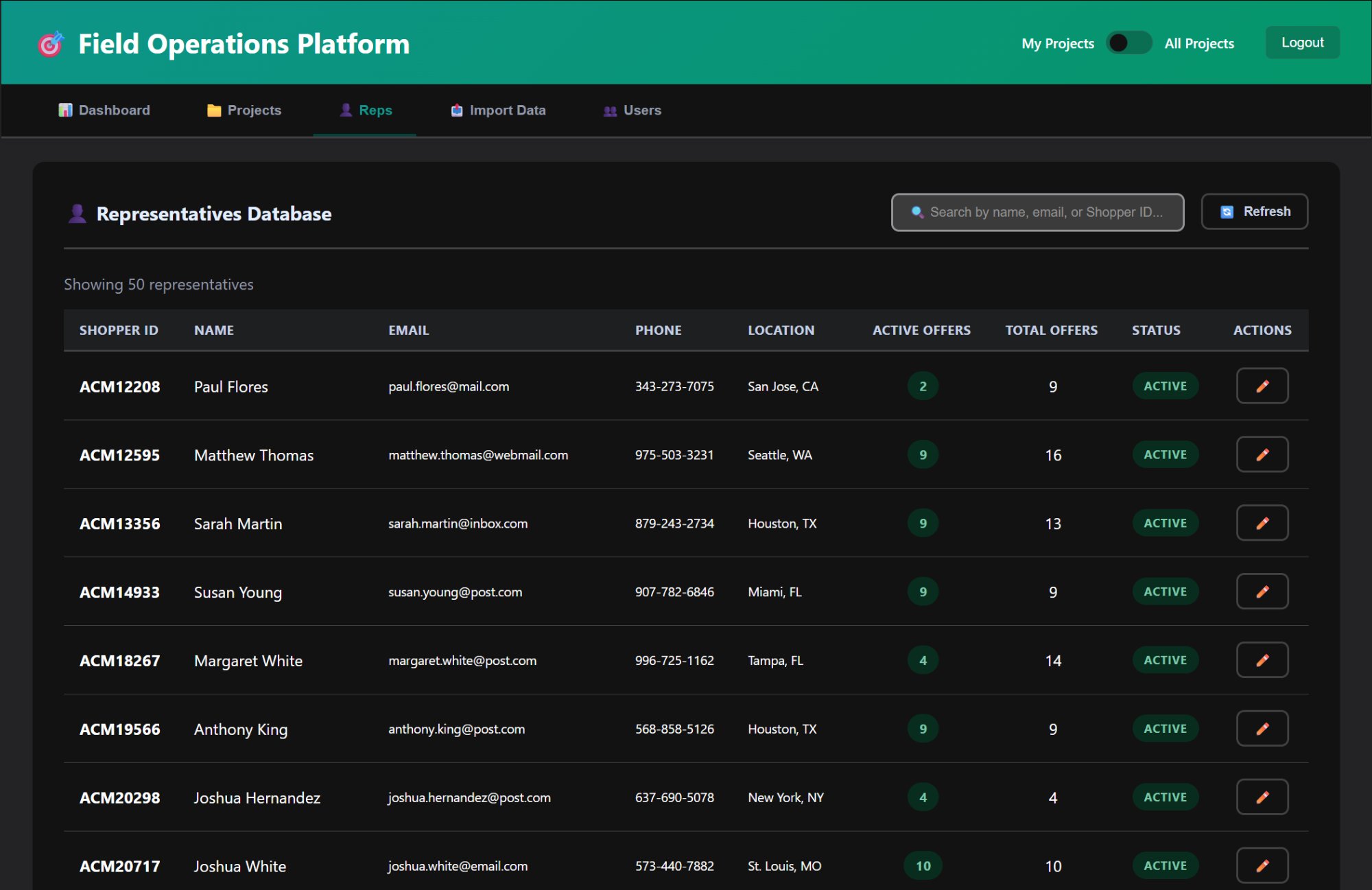Click the Name column header
This screenshot has height=890, width=1372.
[x=214, y=330]
